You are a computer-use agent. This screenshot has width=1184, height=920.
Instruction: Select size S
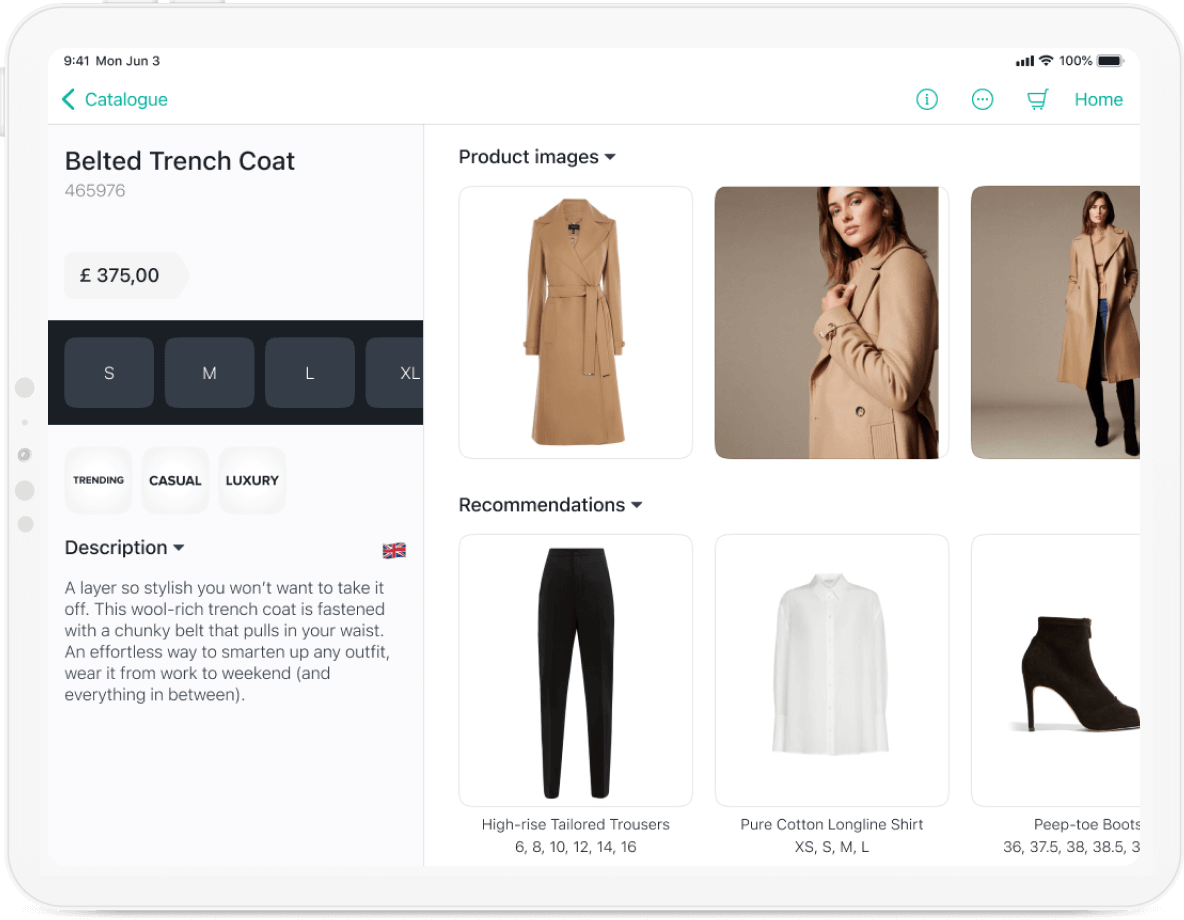tap(109, 373)
